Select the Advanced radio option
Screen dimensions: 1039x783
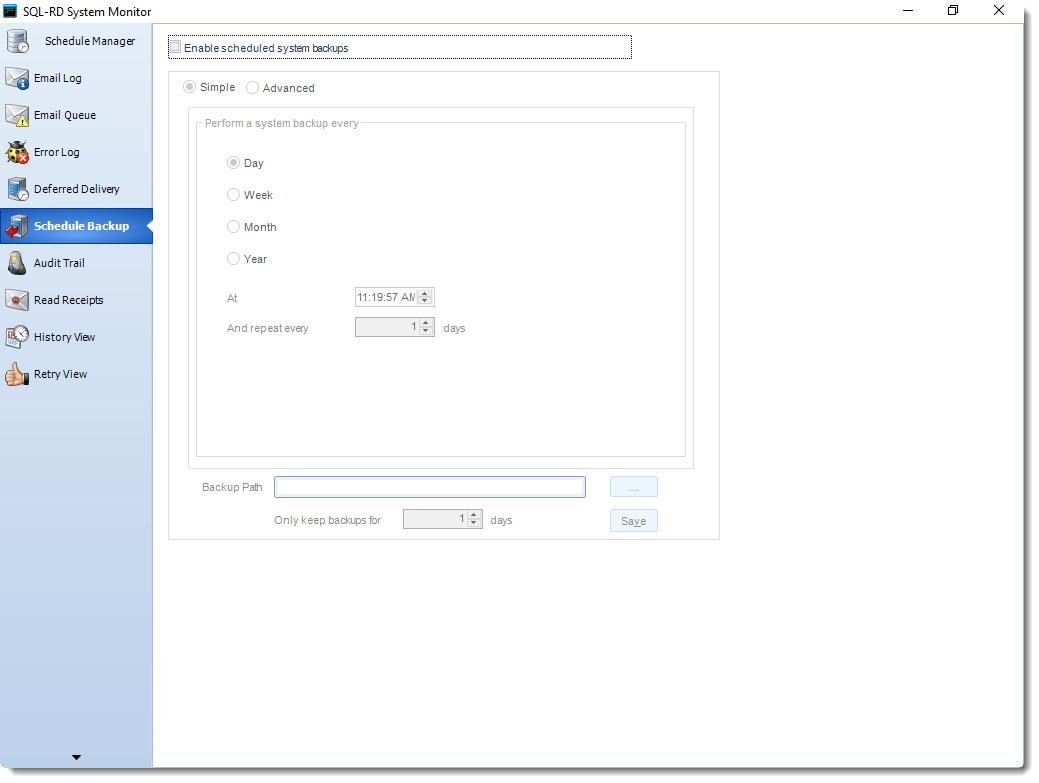(x=252, y=87)
